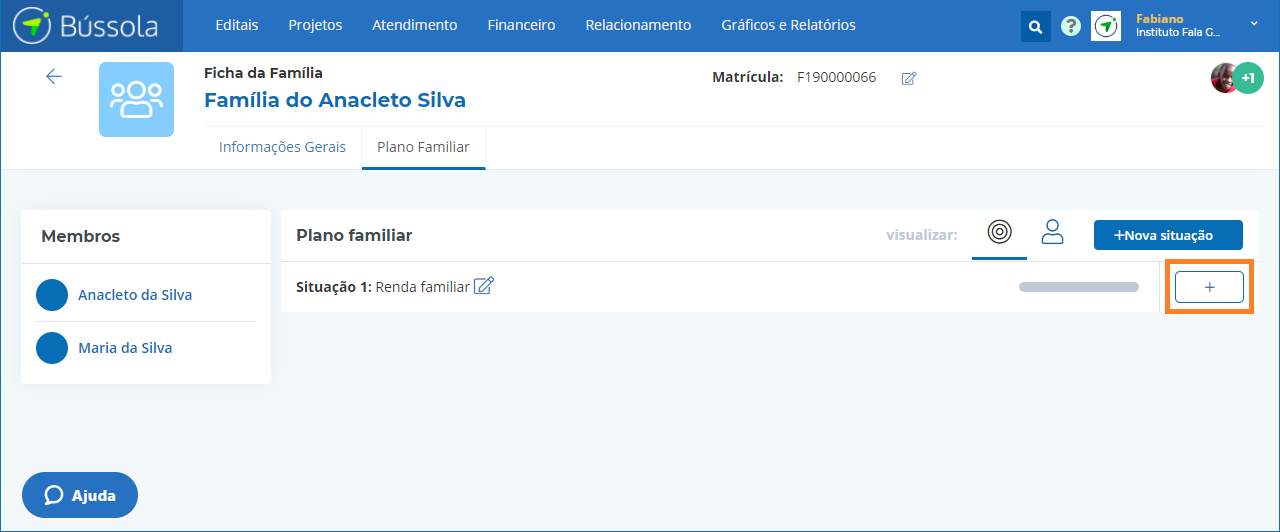Click the family group avatar icon

point(136,99)
